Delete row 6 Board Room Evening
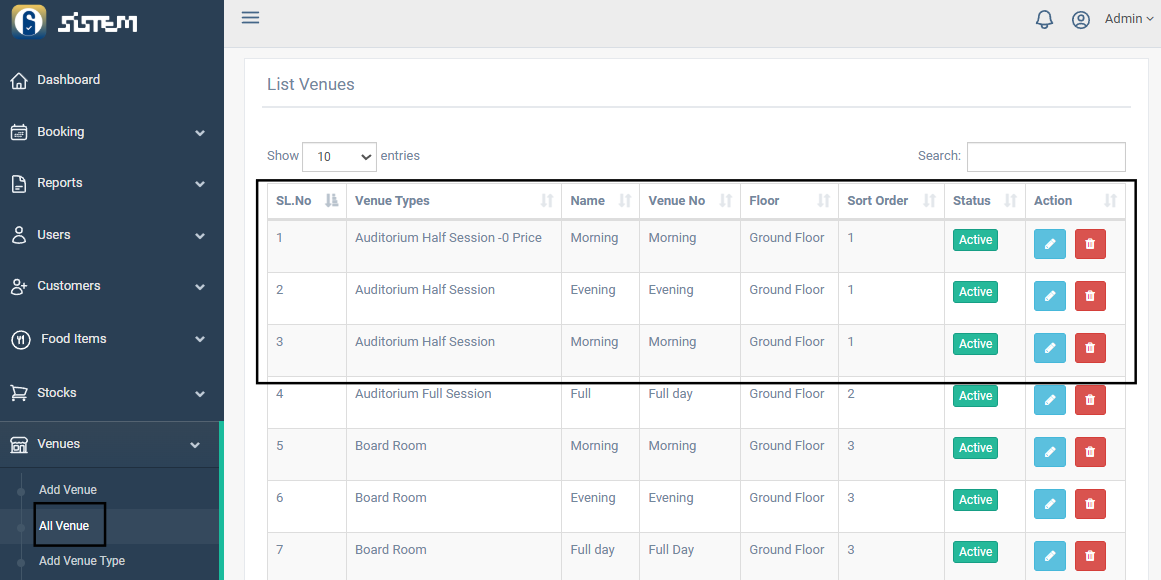This screenshot has width=1161, height=580. [1090, 504]
